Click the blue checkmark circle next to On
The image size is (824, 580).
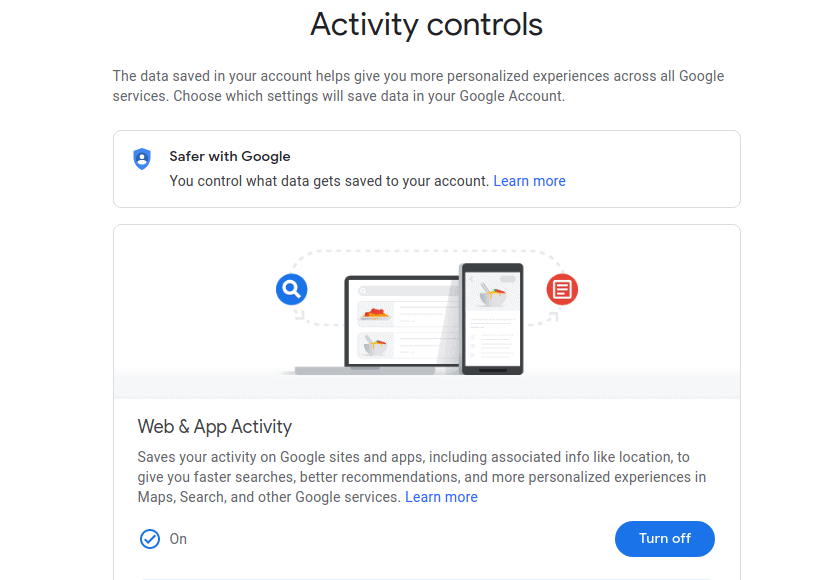click(150, 539)
